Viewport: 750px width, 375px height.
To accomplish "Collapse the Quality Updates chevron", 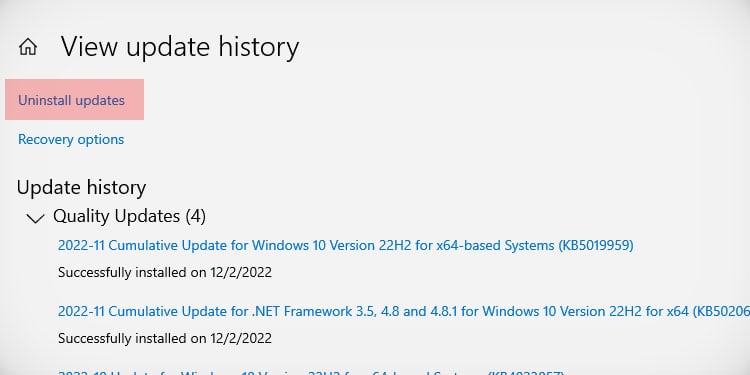I will (x=35, y=219).
